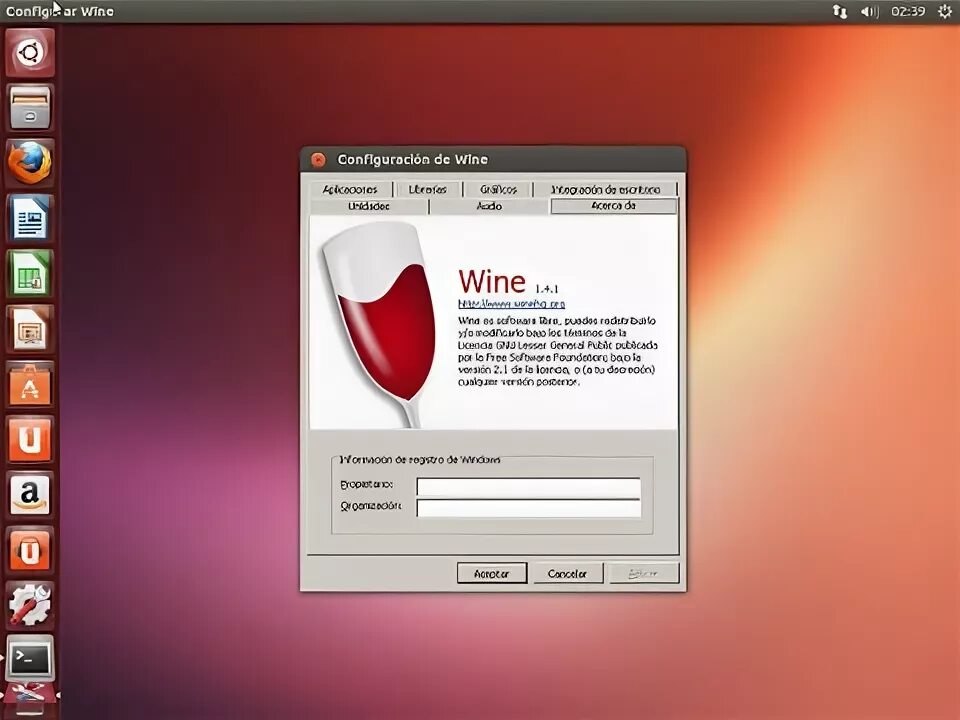This screenshot has height=720, width=960.
Task: Open Amazon launcher icon
Action: [30, 495]
